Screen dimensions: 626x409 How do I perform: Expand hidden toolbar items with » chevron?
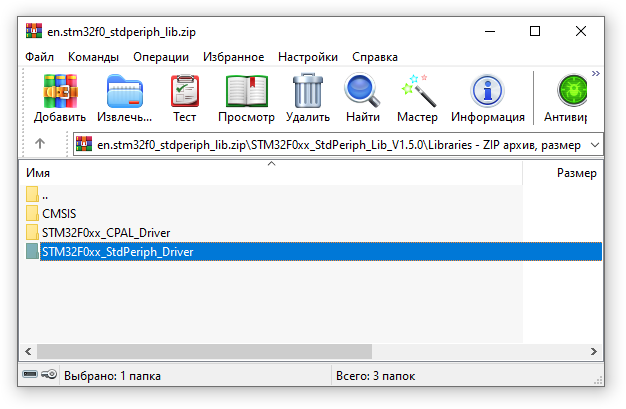tap(596, 73)
